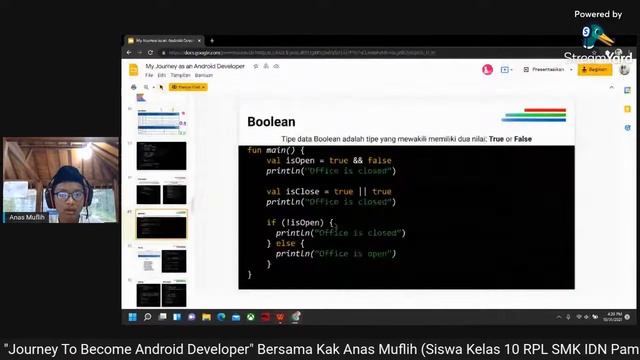The image size is (640, 360).
Task: Select the table slide thumbnail
Action: point(162,122)
